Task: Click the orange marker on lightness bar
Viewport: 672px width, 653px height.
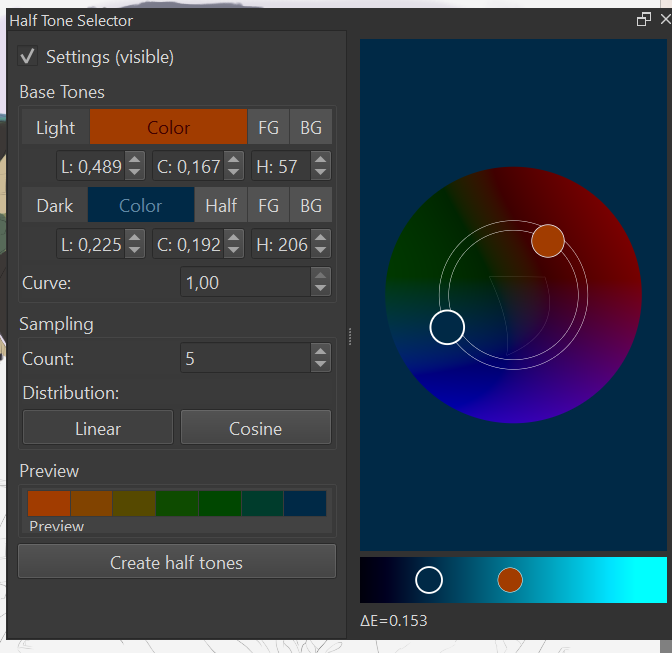Action: click(x=510, y=580)
